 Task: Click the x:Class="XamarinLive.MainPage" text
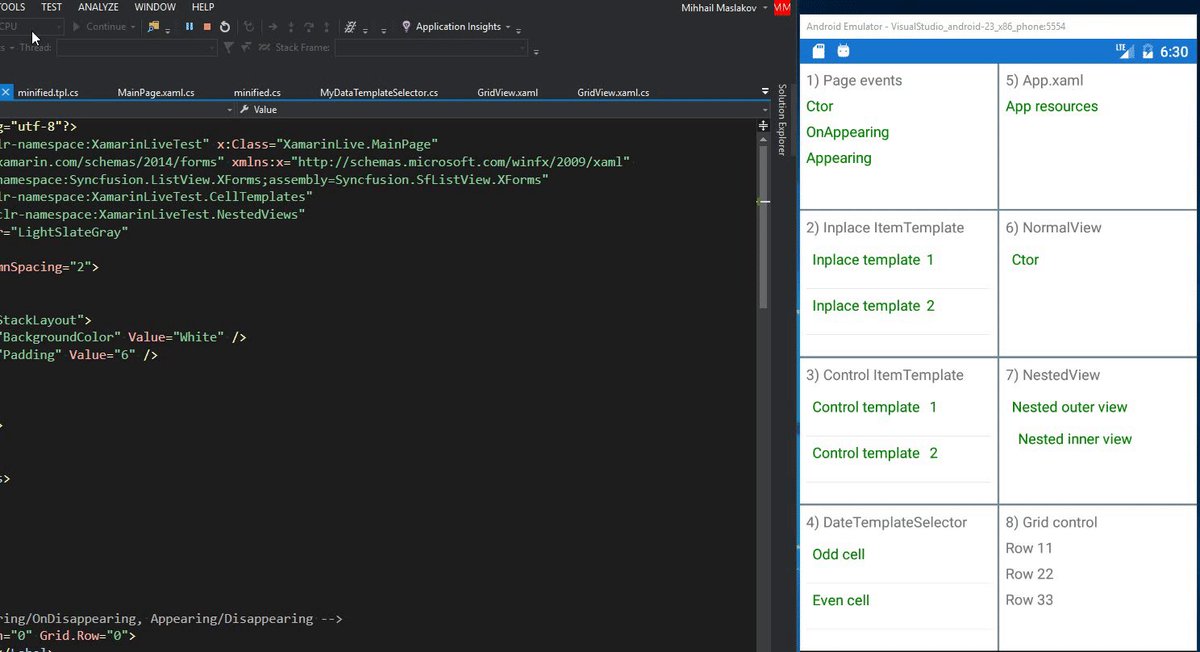[327, 144]
